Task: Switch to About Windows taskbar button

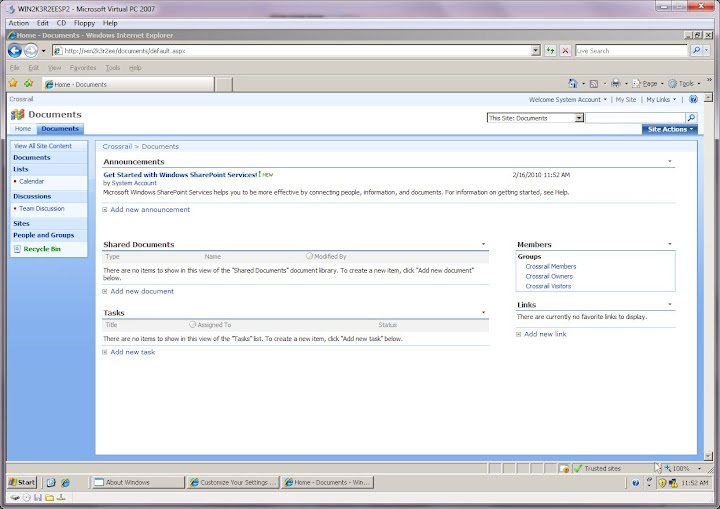Action: [138, 482]
